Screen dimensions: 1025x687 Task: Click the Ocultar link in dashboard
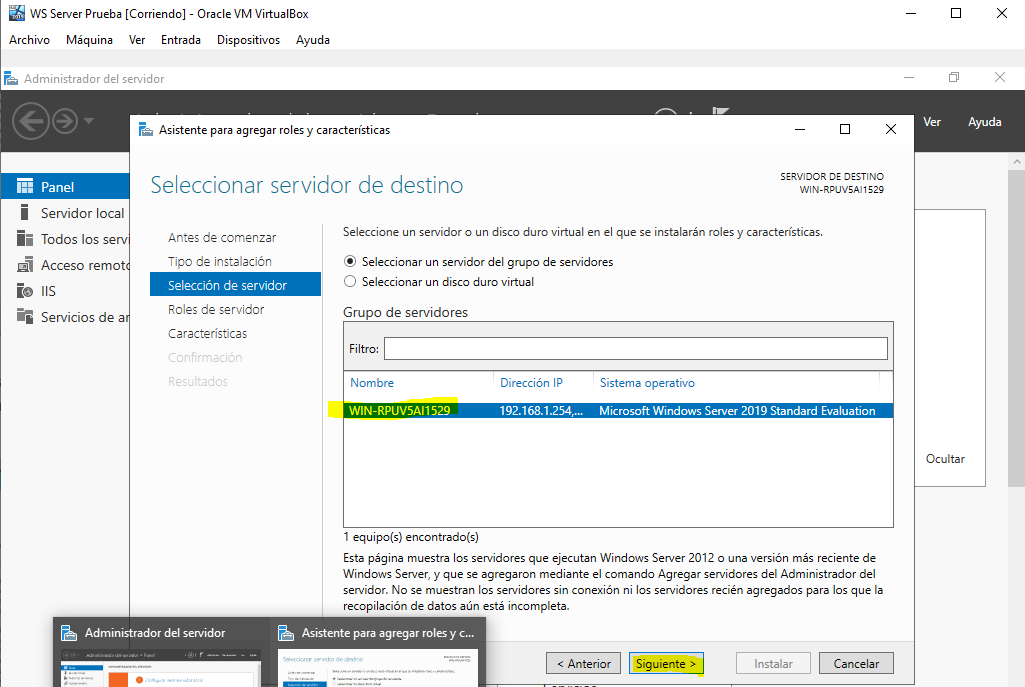pos(945,459)
